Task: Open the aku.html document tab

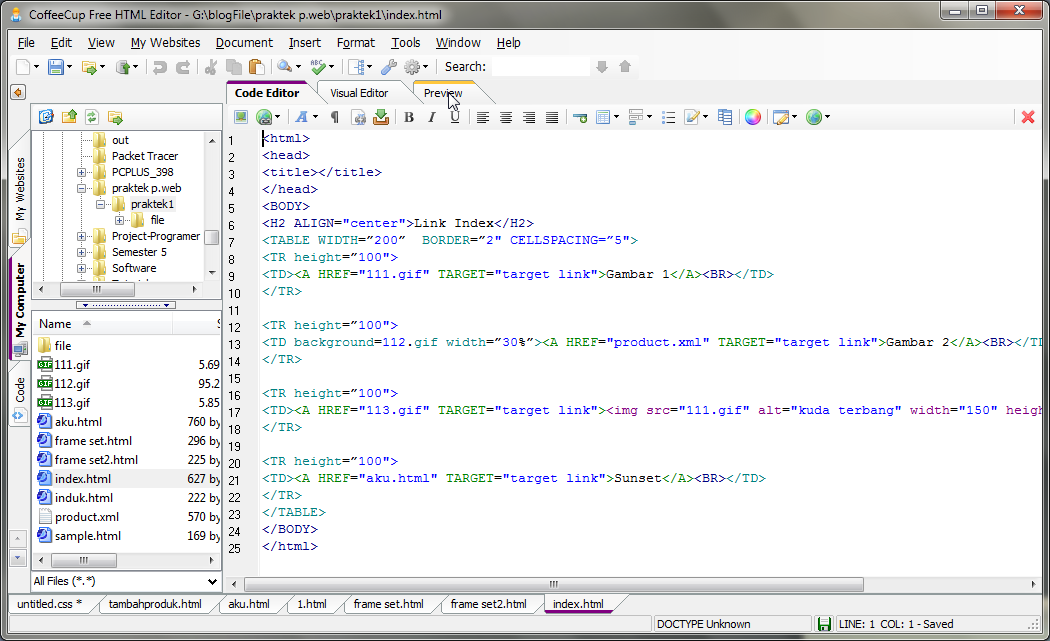Action: click(x=249, y=604)
